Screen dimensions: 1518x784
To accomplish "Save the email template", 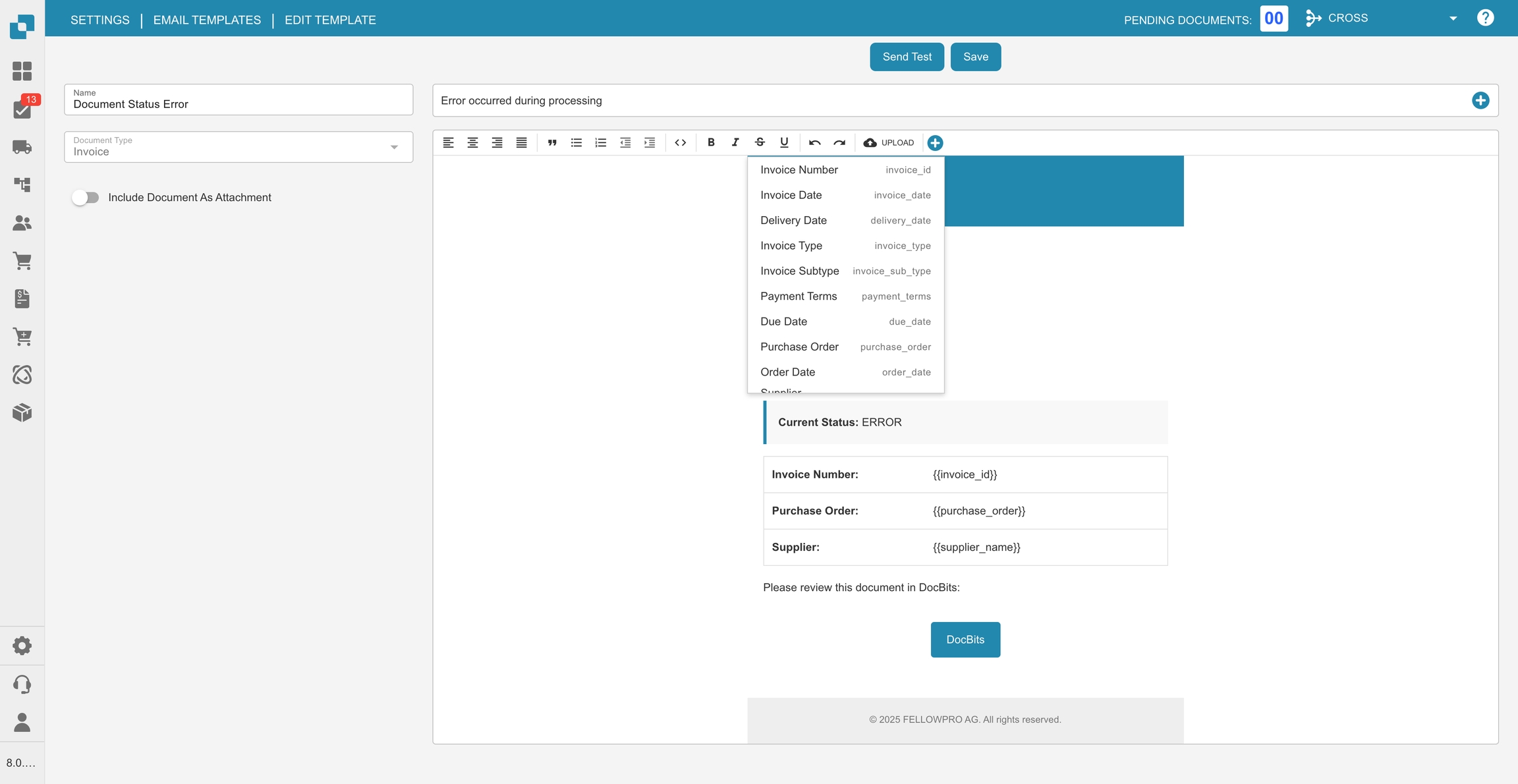I will (x=975, y=57).
